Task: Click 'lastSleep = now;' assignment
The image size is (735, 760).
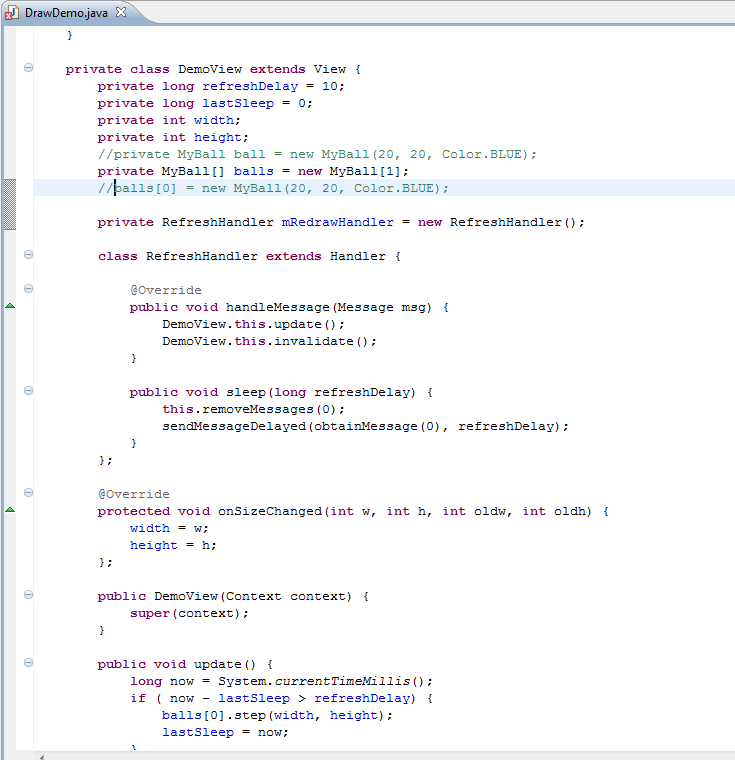Action: tap(225, 732)
